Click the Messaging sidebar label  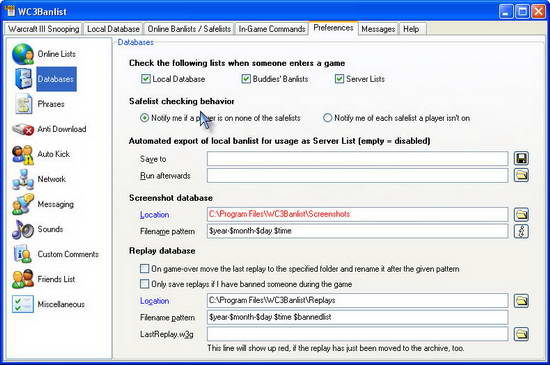(55, 204)
